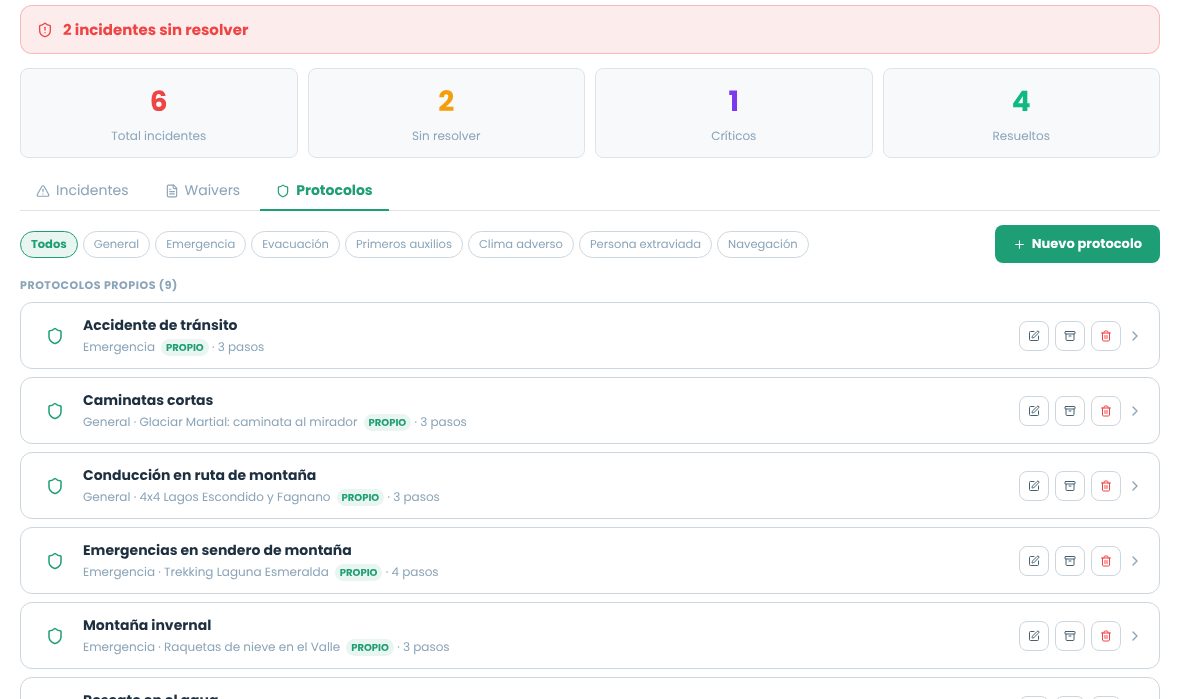Delete the Montaña invernal protocol
The image size is (1180, 699).
pyautogui.click(x=1105, y=636)
